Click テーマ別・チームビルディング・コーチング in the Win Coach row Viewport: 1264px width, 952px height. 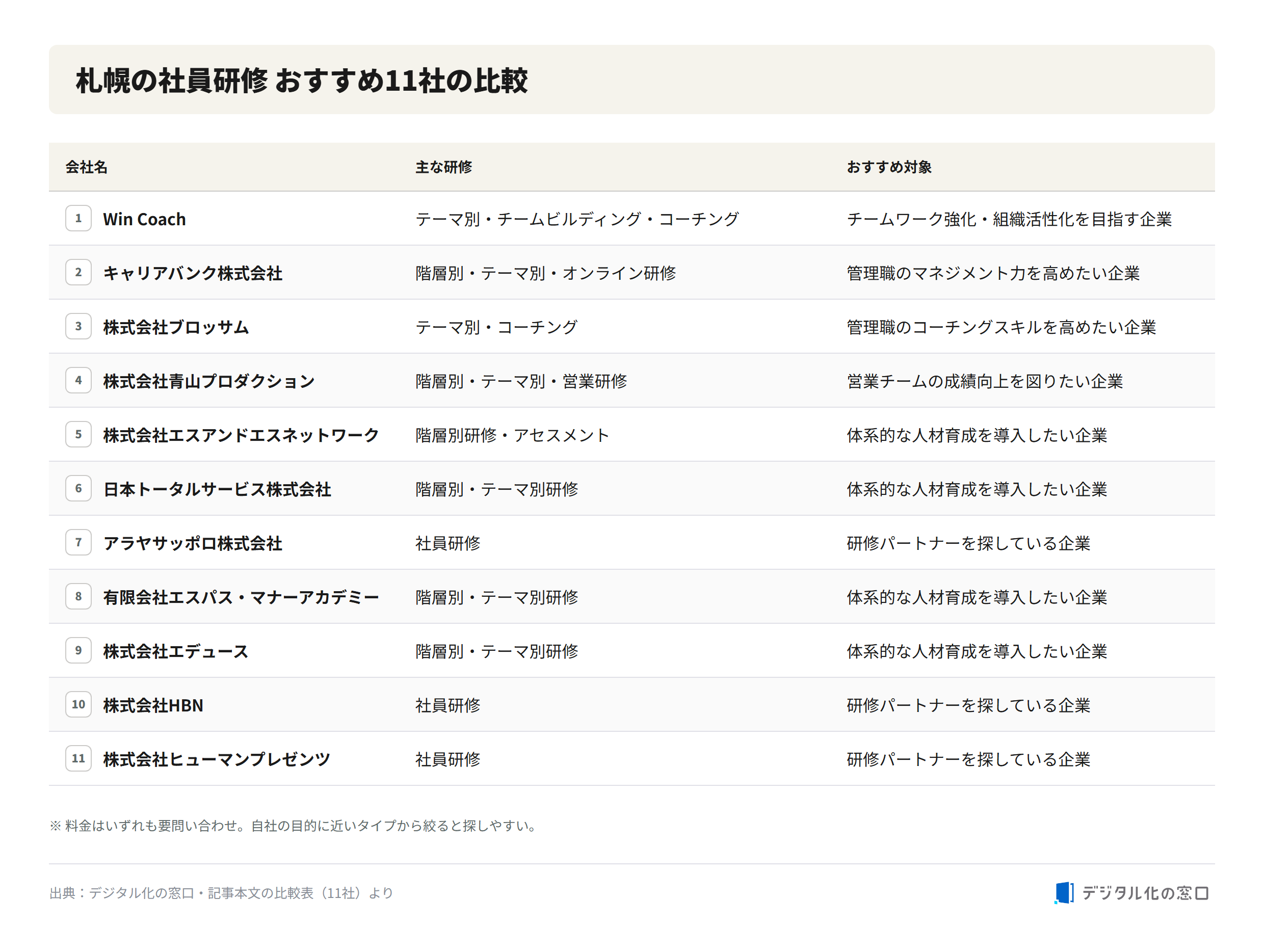click(577, 219)
